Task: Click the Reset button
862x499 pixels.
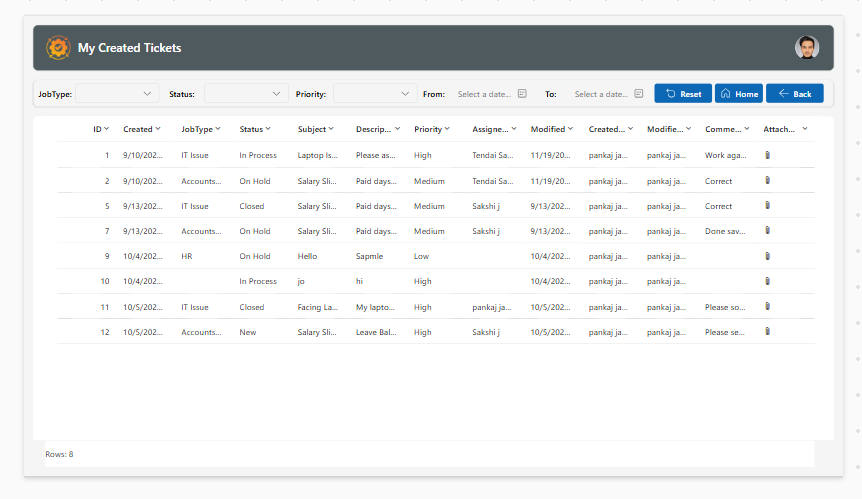Action: pyautogui.click(x=683, y=94)
